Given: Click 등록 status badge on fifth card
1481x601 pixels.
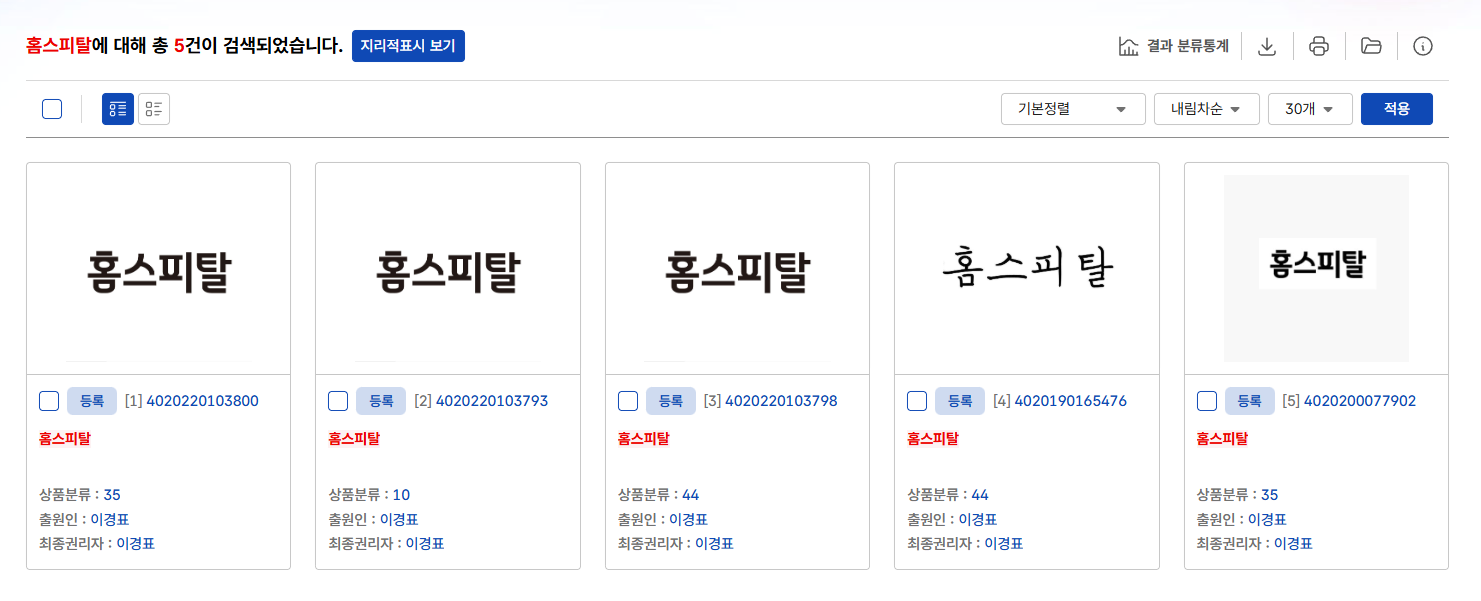Looking at the screenshot, I should click(1249, 401).
